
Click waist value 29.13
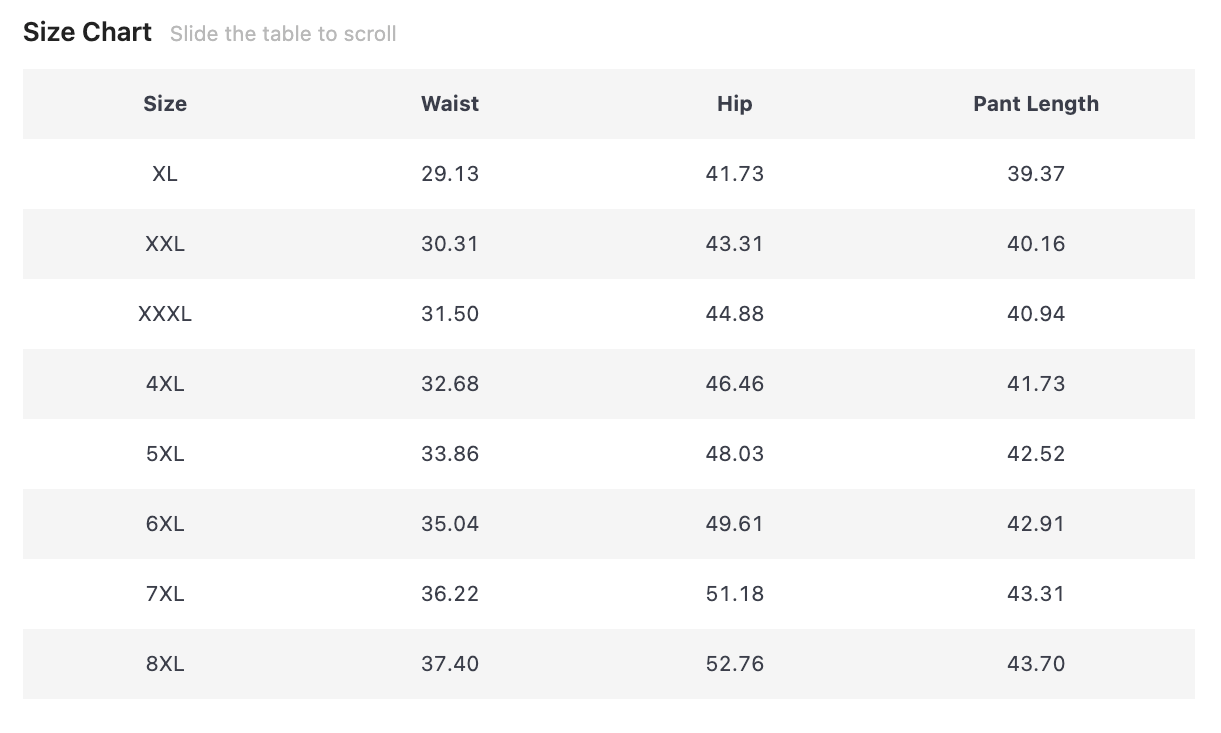(x=450, y=174)
